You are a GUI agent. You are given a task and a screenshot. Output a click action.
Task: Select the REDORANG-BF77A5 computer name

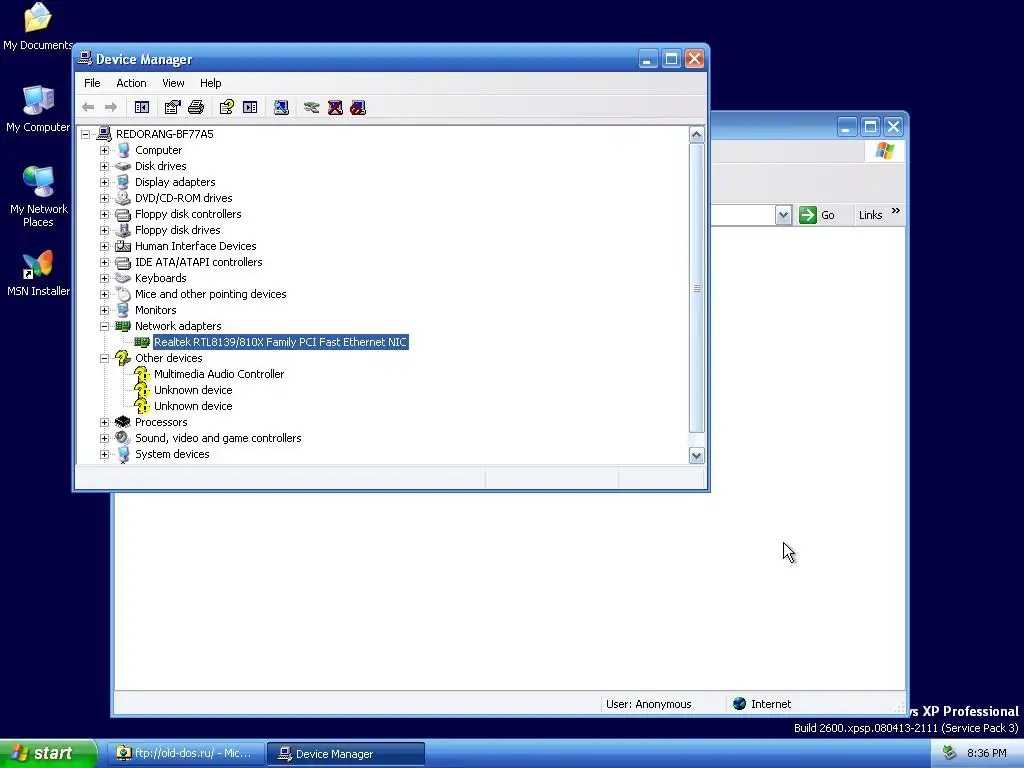[x=165, y=134]
